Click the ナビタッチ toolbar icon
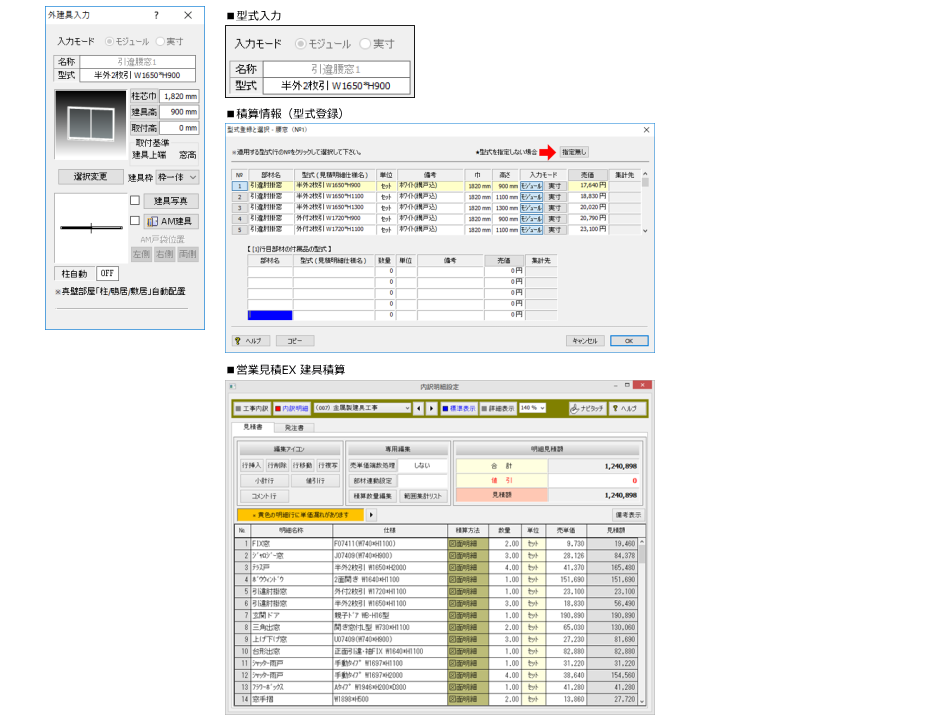The image size is (940, 726). click(x=588, y=408)
